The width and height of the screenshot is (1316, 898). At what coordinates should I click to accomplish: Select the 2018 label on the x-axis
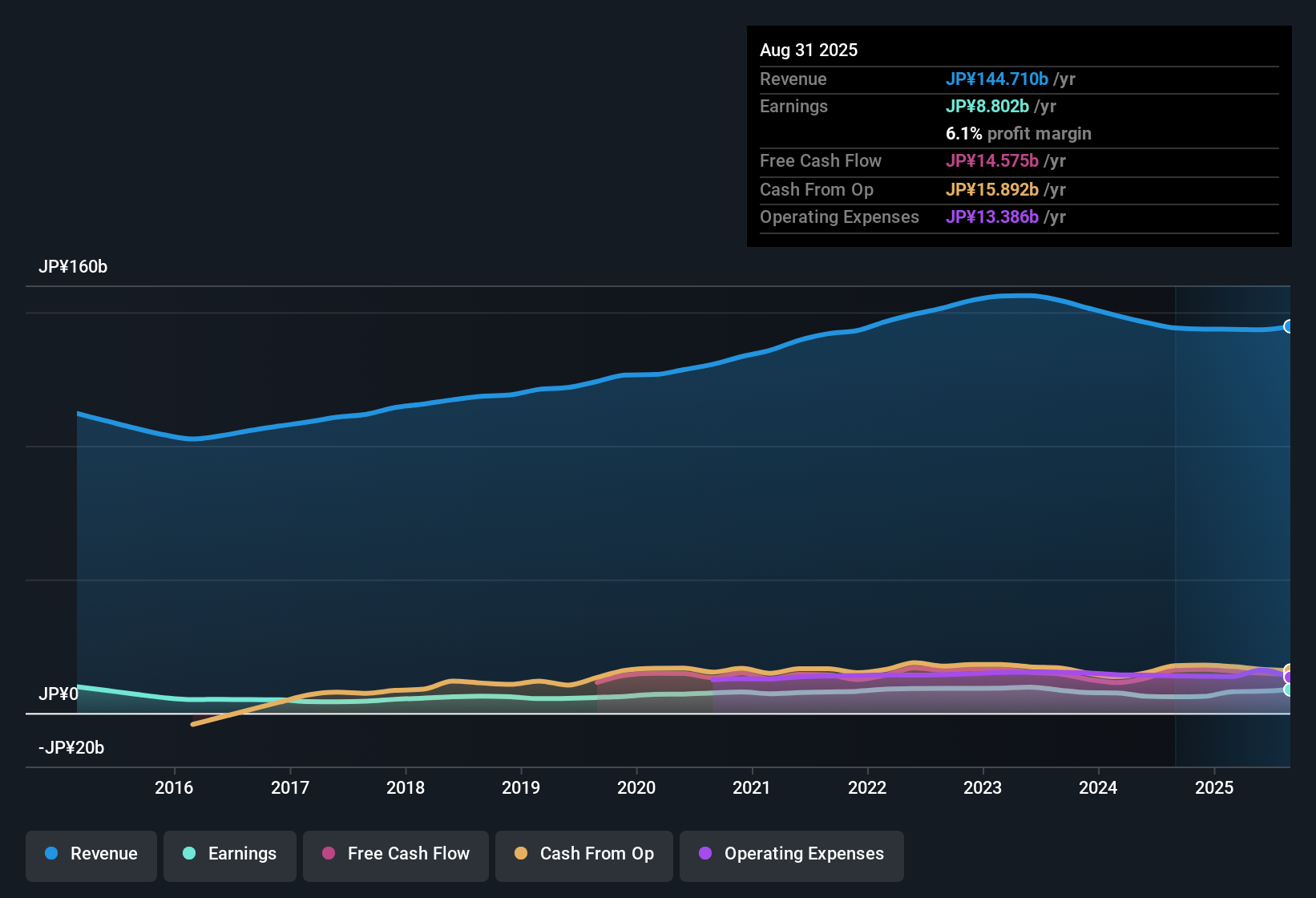406,787
